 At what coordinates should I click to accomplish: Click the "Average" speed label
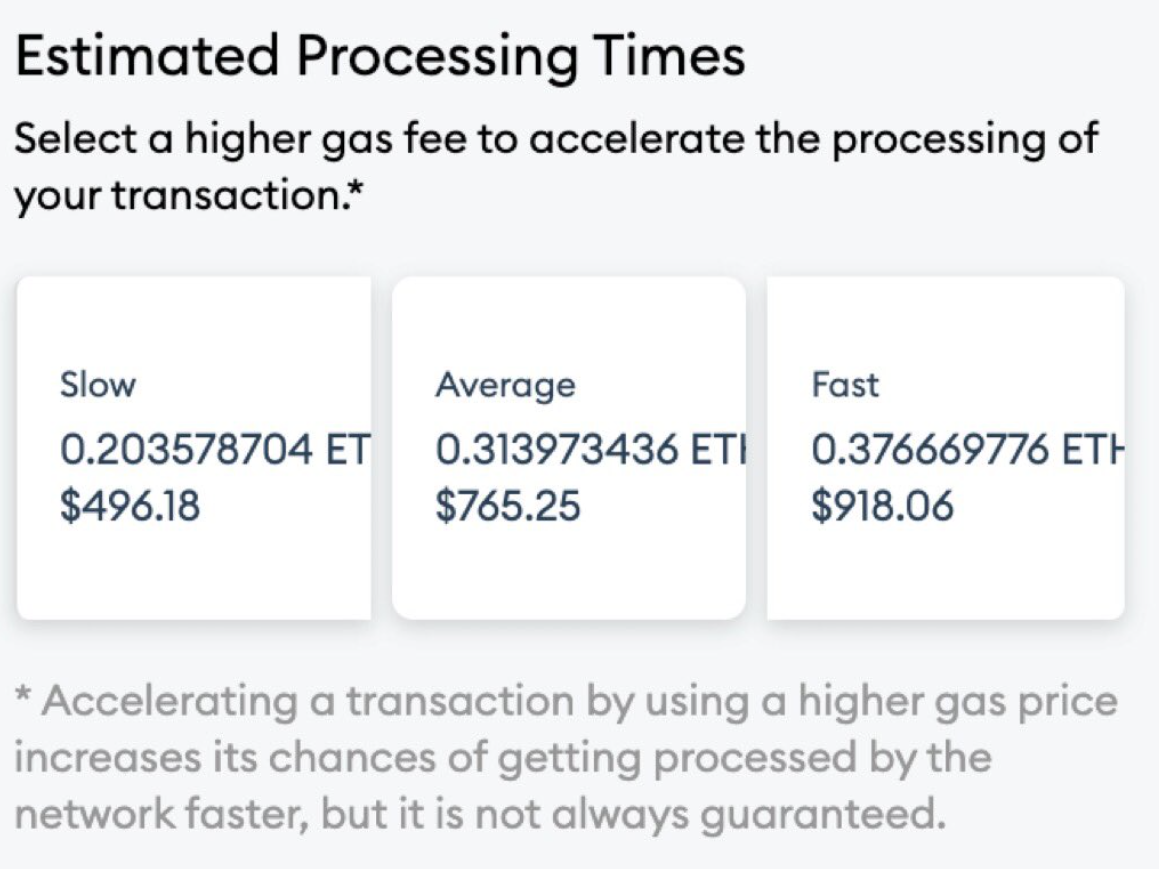coord(506,386)
